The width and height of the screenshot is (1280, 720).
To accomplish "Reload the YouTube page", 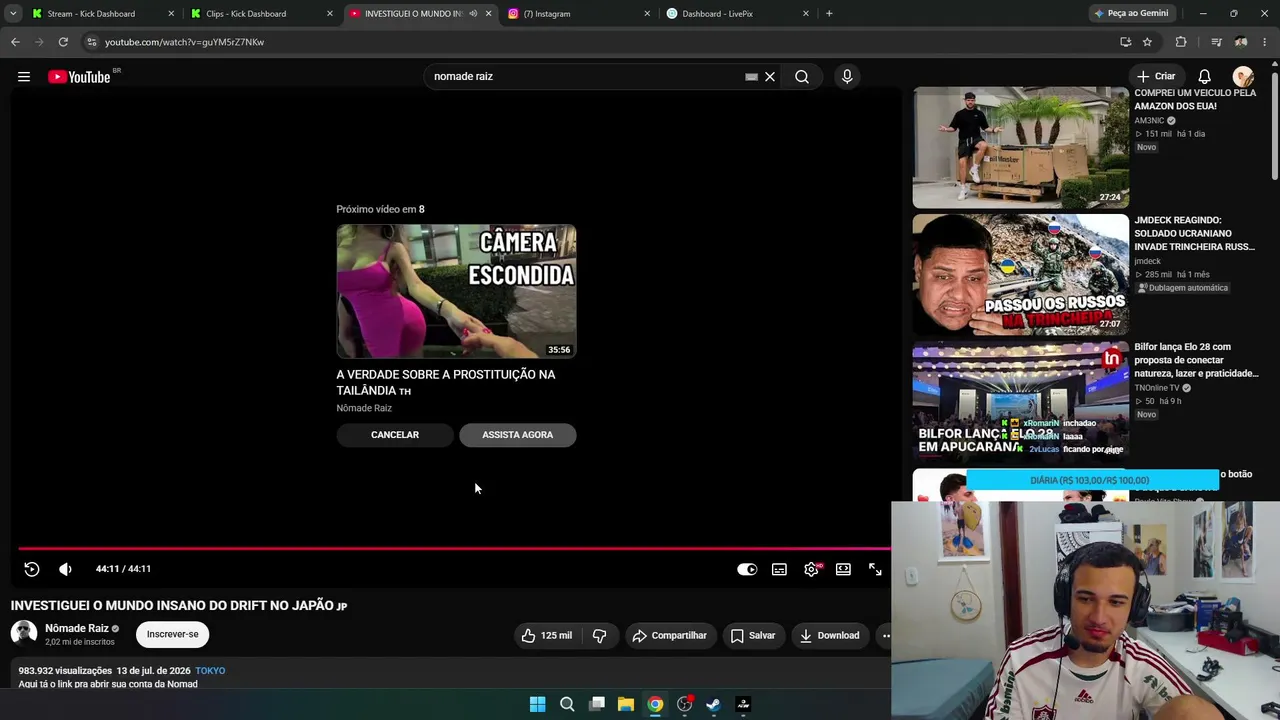I will 63,42.
